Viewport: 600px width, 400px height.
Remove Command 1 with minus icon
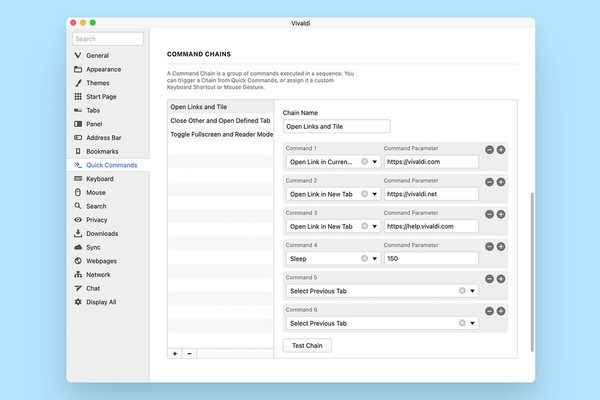coord(489,149)
